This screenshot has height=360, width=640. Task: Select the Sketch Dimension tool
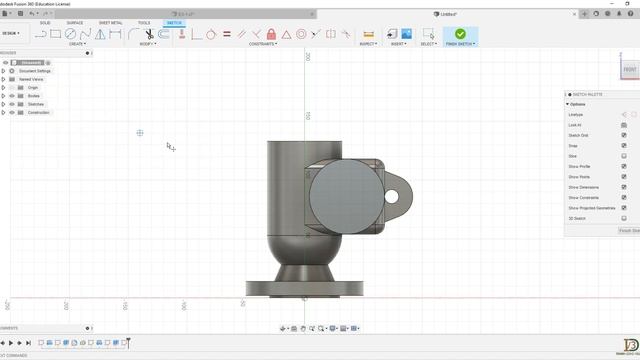point(116,34)
